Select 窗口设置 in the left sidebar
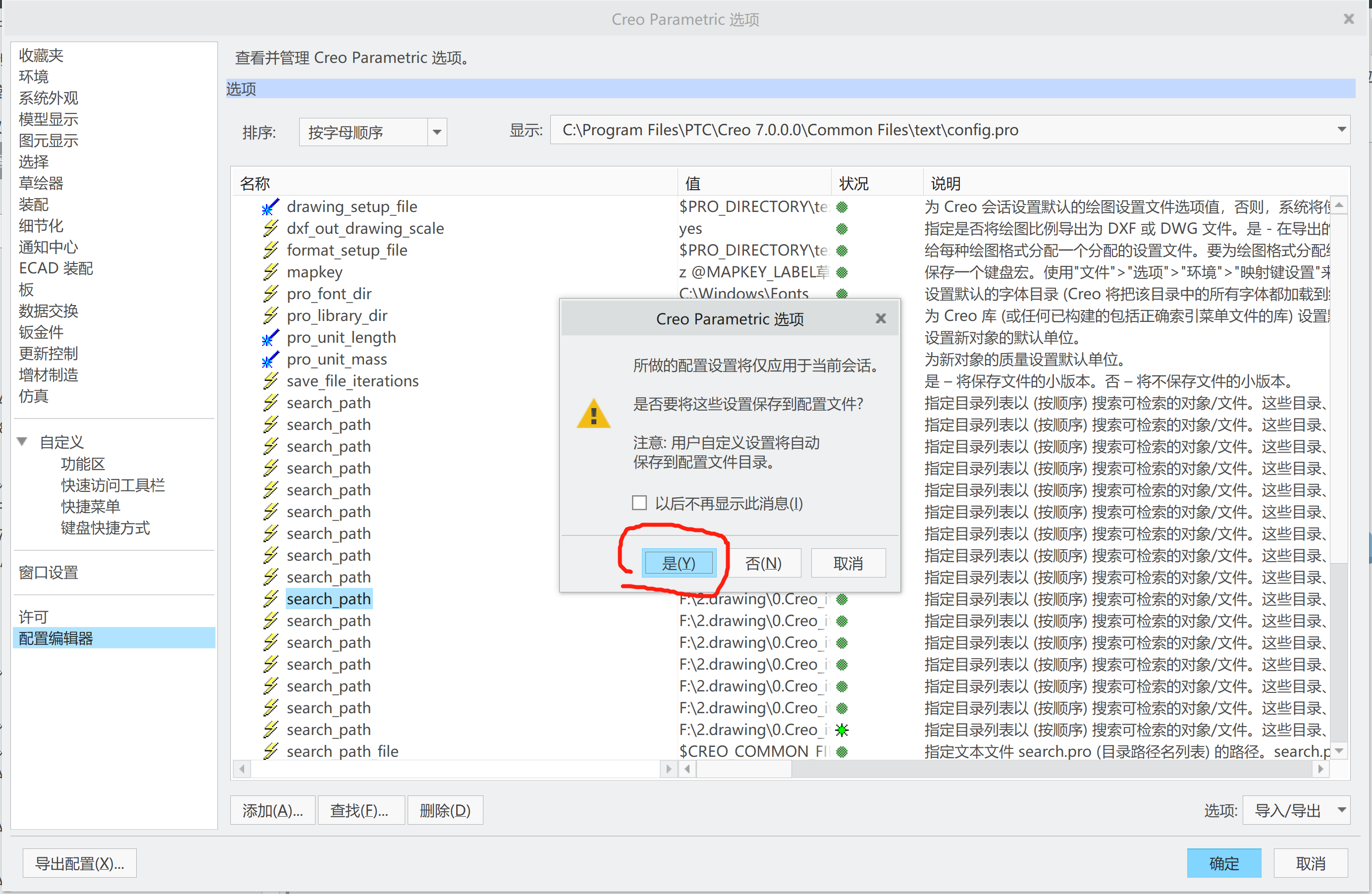 tap(49, 573)
